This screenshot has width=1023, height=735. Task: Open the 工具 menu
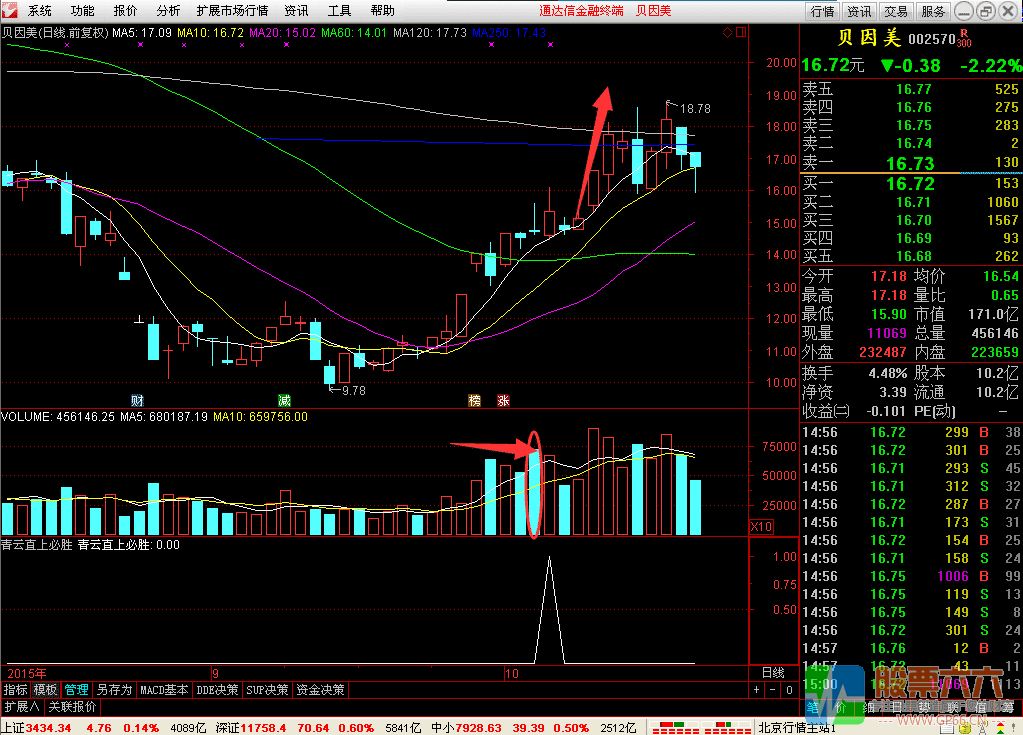339,10
